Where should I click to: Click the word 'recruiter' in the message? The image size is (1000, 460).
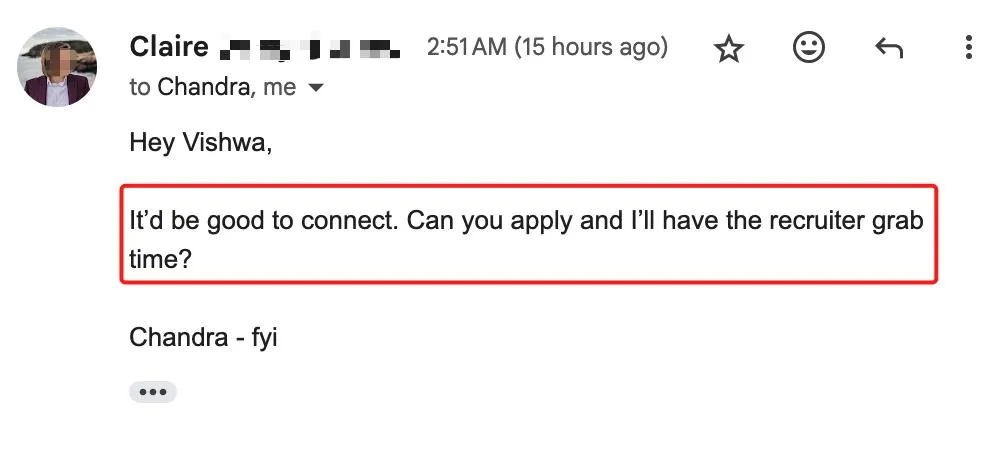[810, 219]
